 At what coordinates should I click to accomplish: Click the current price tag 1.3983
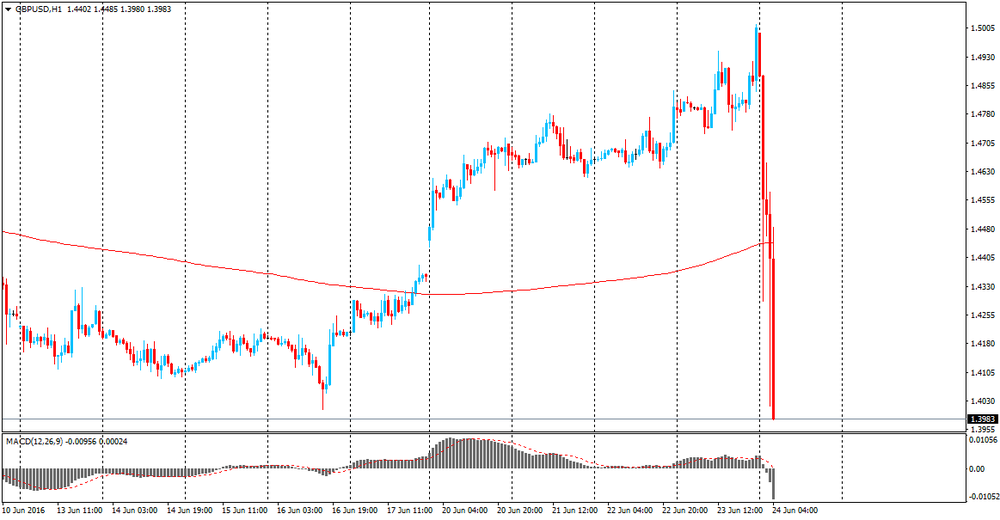coord(981,419)
